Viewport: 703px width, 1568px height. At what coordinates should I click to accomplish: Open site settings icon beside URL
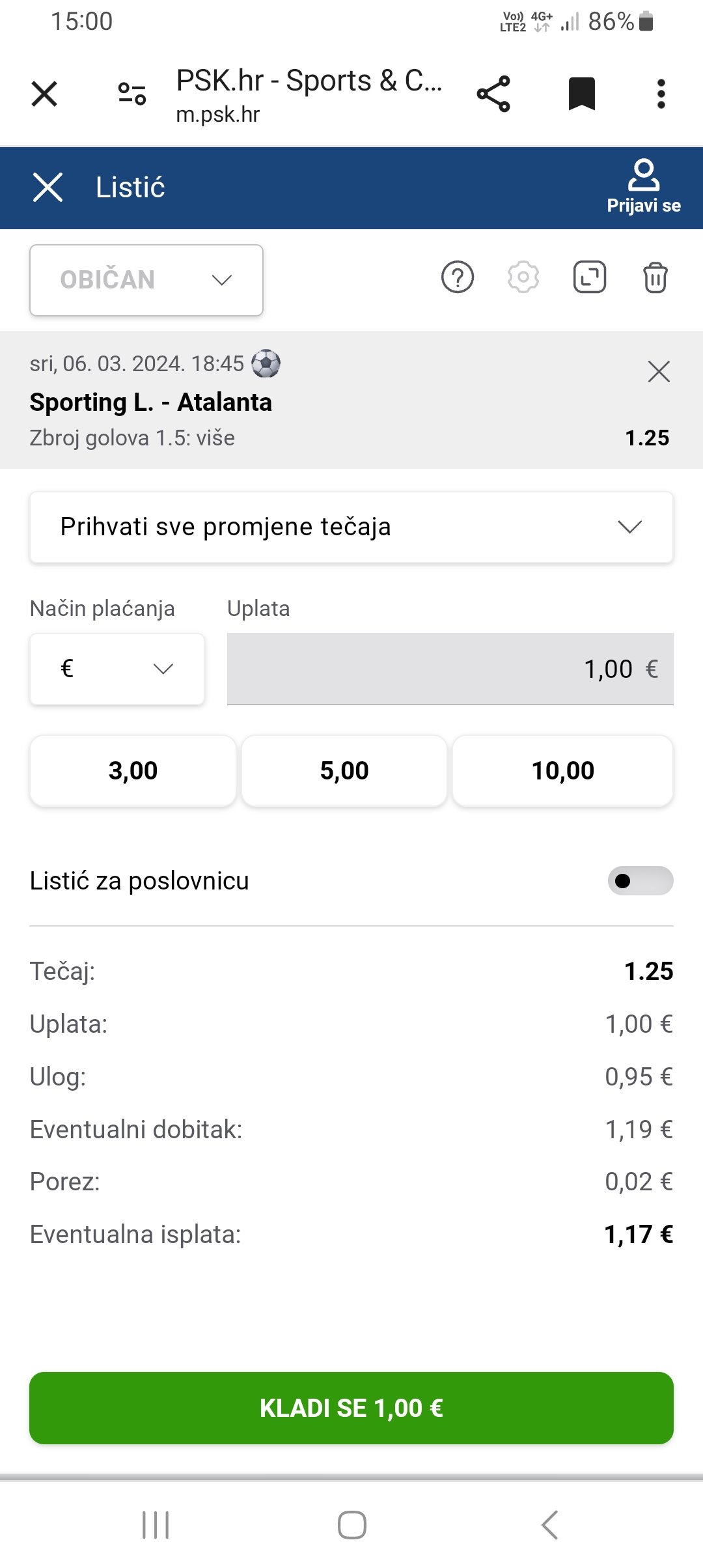coord(132,94)
